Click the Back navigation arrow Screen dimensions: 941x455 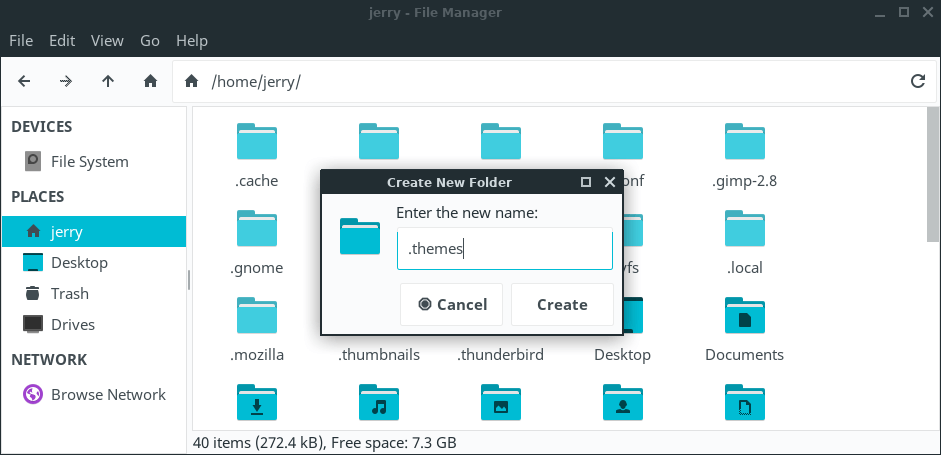point(24,81)
